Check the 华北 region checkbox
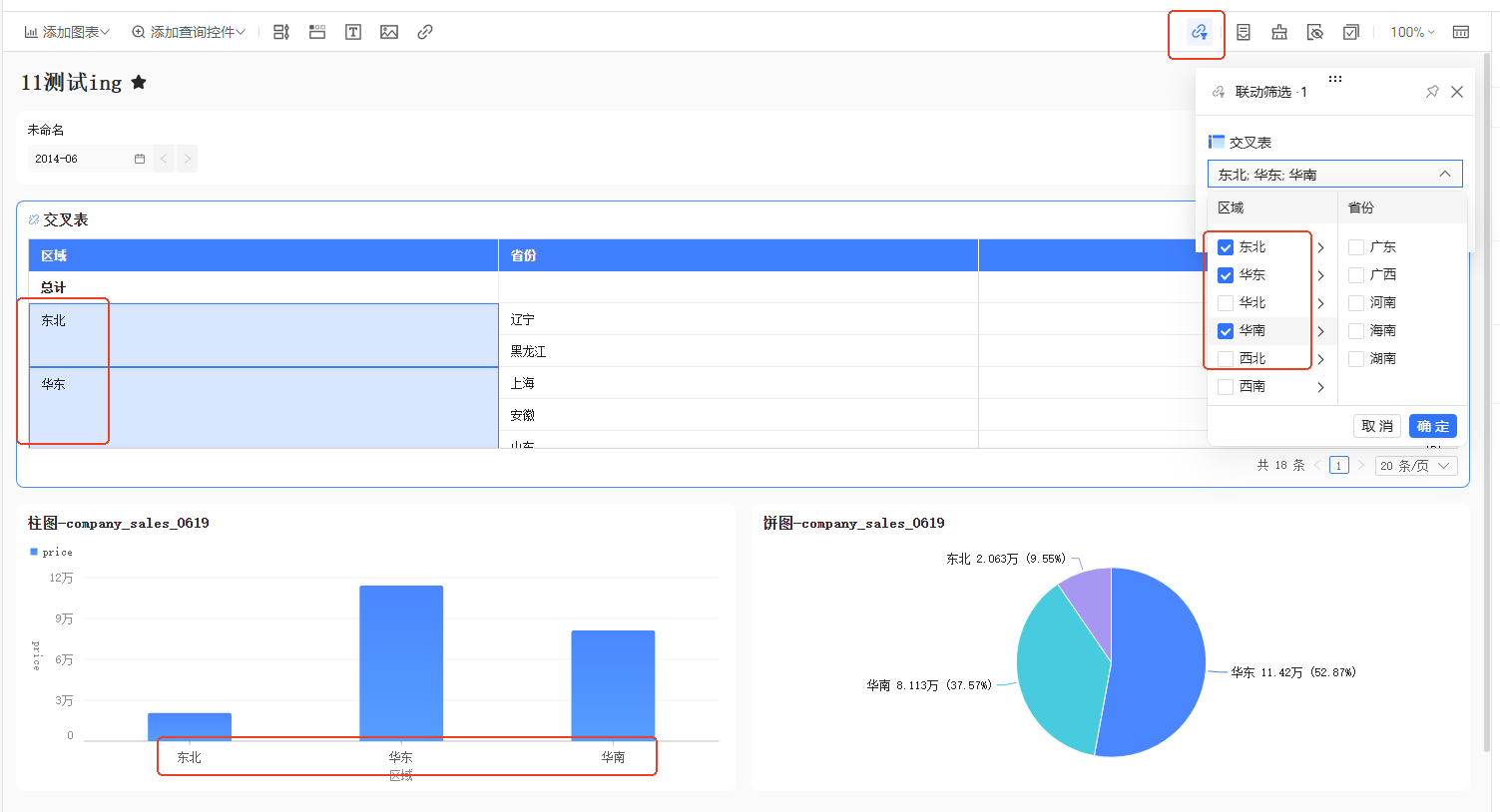The width and height of the screenshot is (1500, 812). click(1226, 303)
